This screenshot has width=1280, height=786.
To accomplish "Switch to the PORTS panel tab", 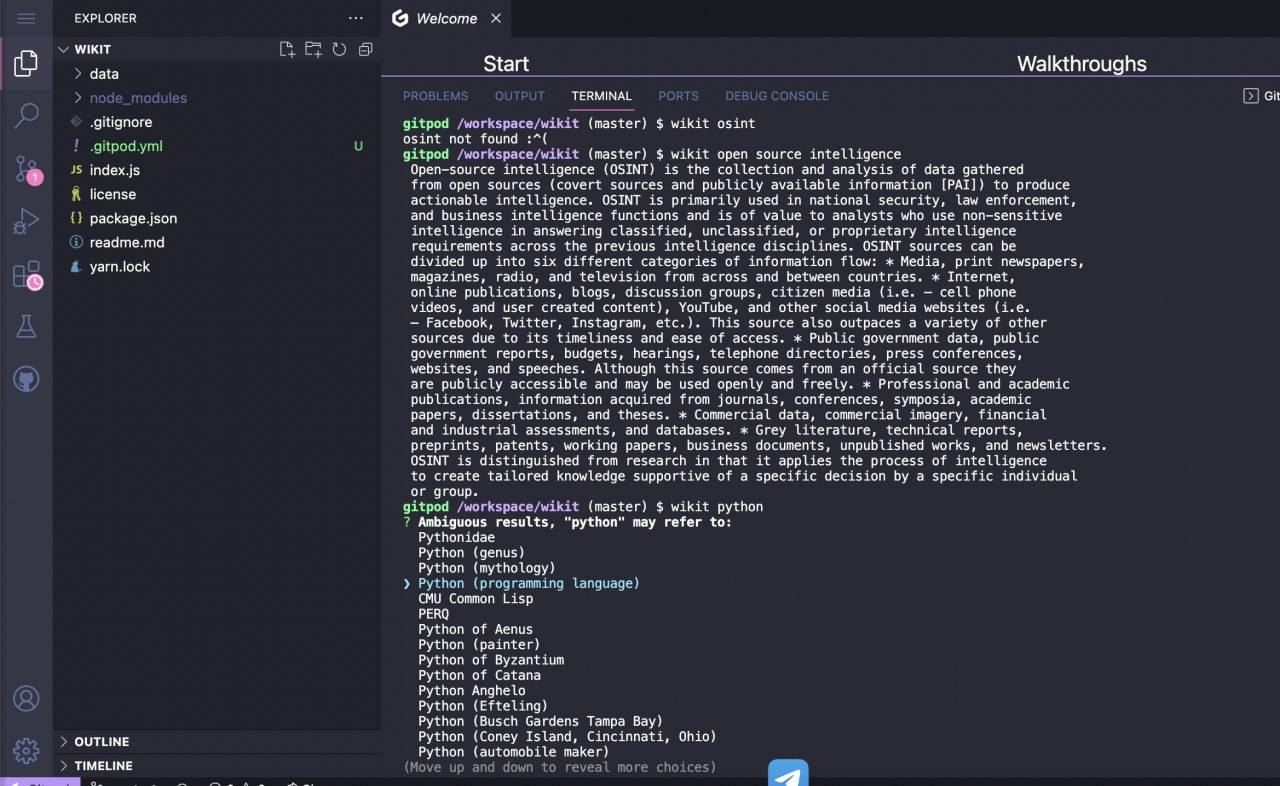I will click(x=678, y=96).
